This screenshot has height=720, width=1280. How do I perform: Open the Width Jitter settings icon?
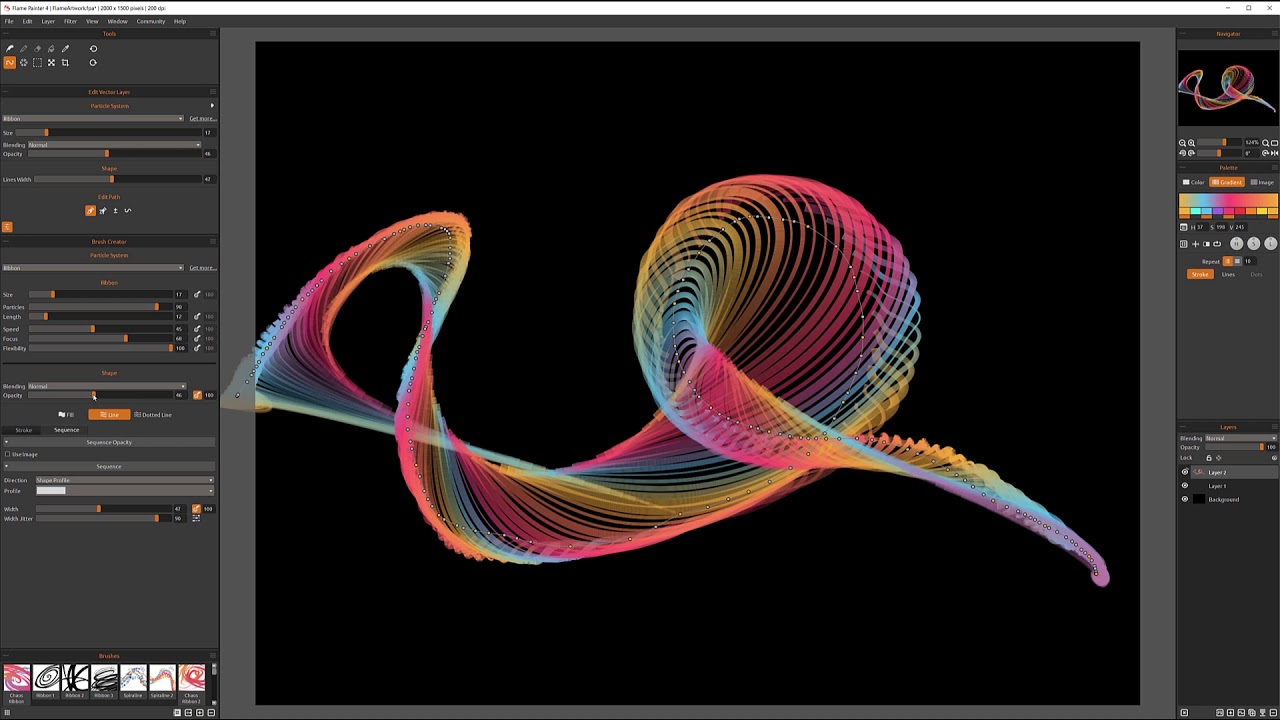tap(196, 518)
